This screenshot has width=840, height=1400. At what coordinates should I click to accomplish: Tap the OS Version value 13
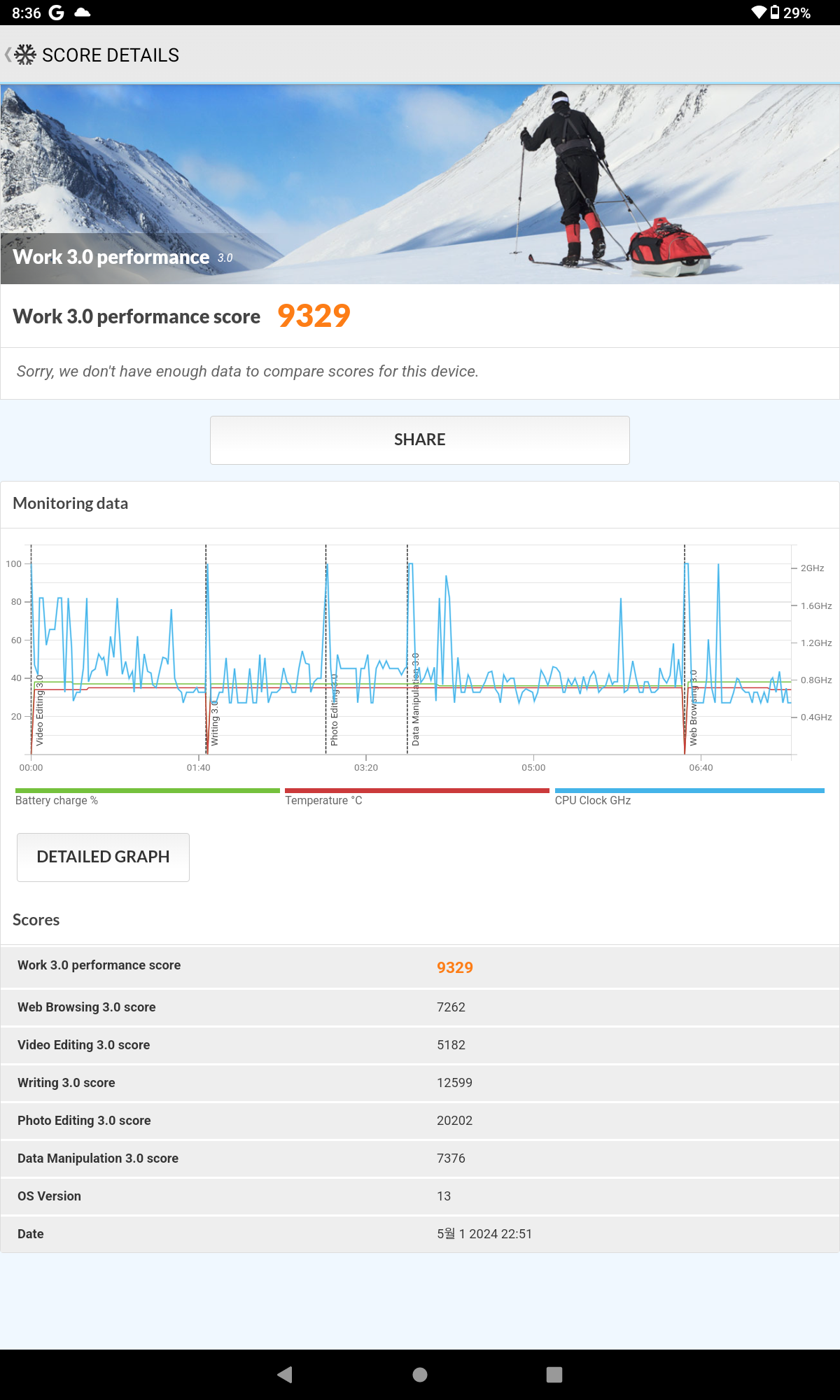click(x=444, y=1196)
